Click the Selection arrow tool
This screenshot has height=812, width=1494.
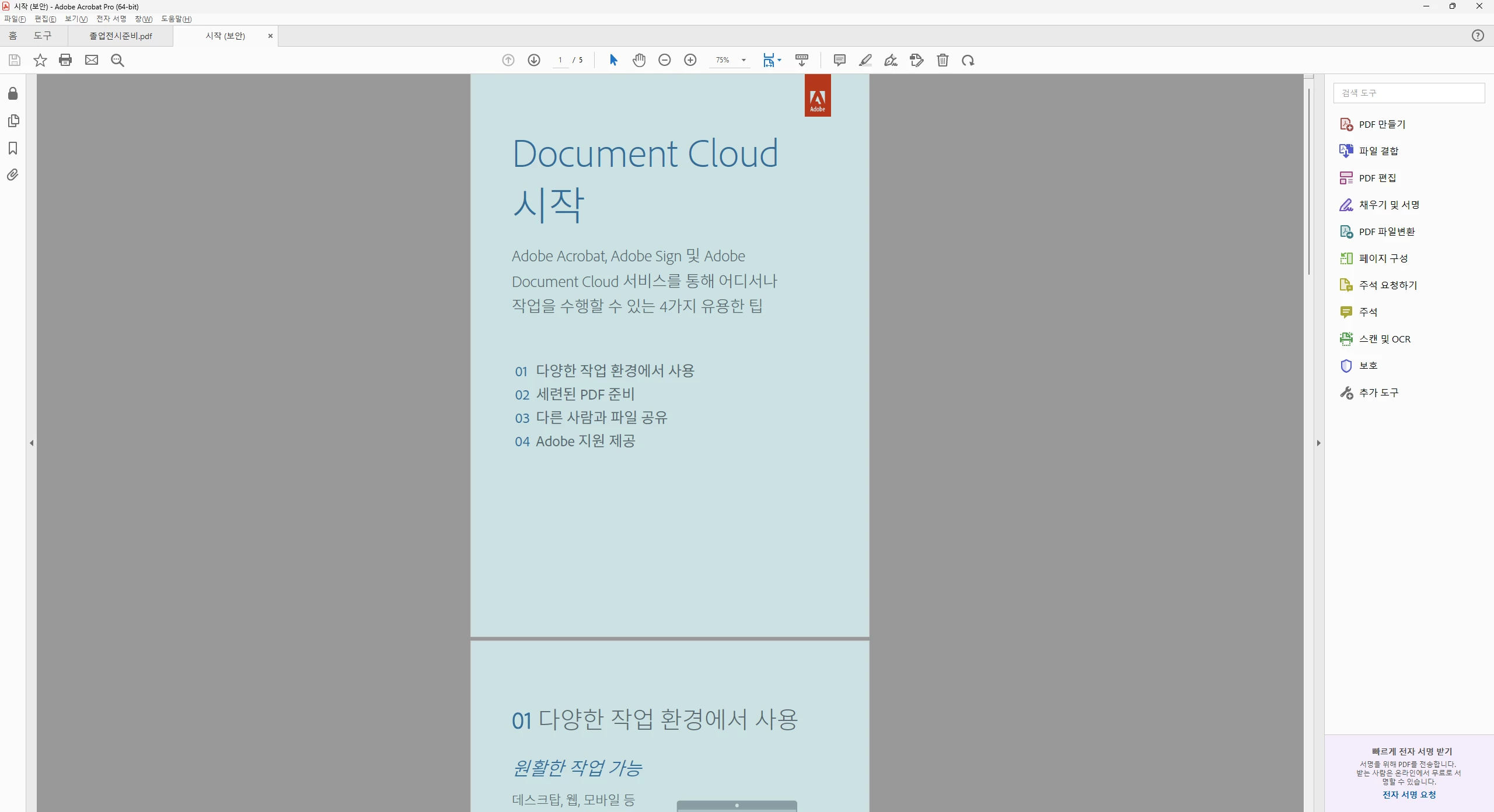click(x=613, y=60)
